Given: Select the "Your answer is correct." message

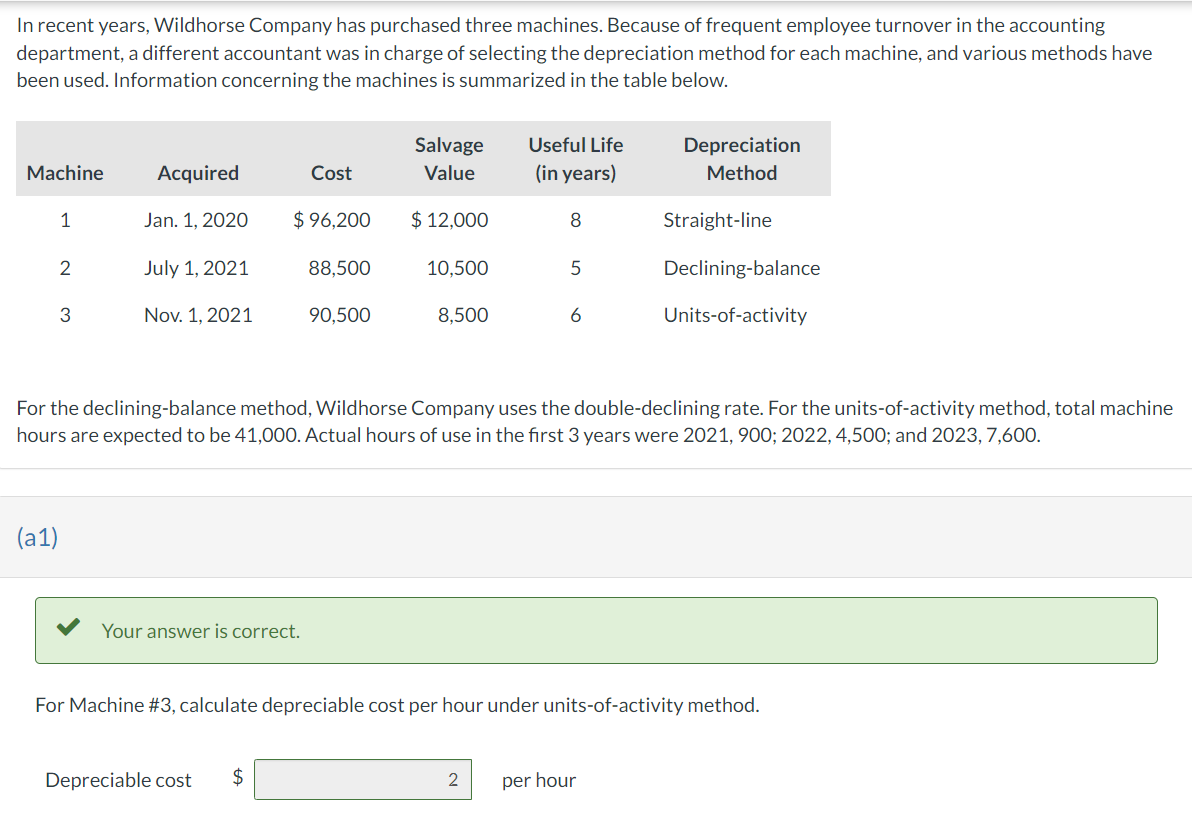Looking at the screenshot, I should (x=201, y=631).
